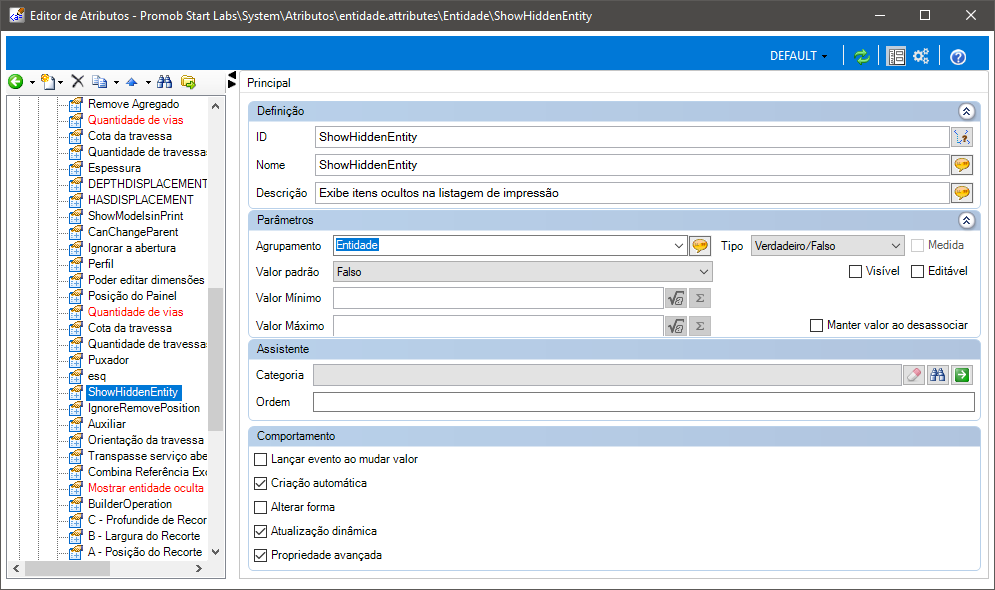Click the eraser icon beside Categoria
Image resolution: width=995 pixels, height=590 pixels.
[x=914, y=375]
